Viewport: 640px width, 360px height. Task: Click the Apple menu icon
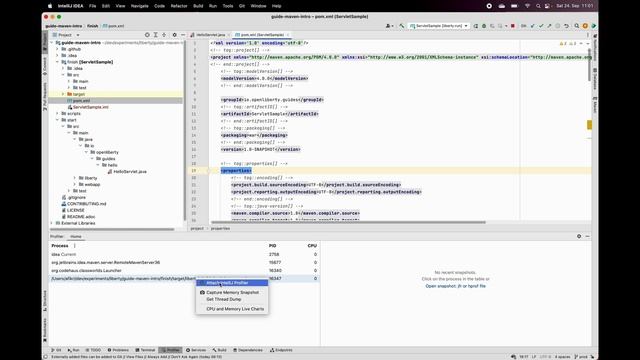[50, 6]
